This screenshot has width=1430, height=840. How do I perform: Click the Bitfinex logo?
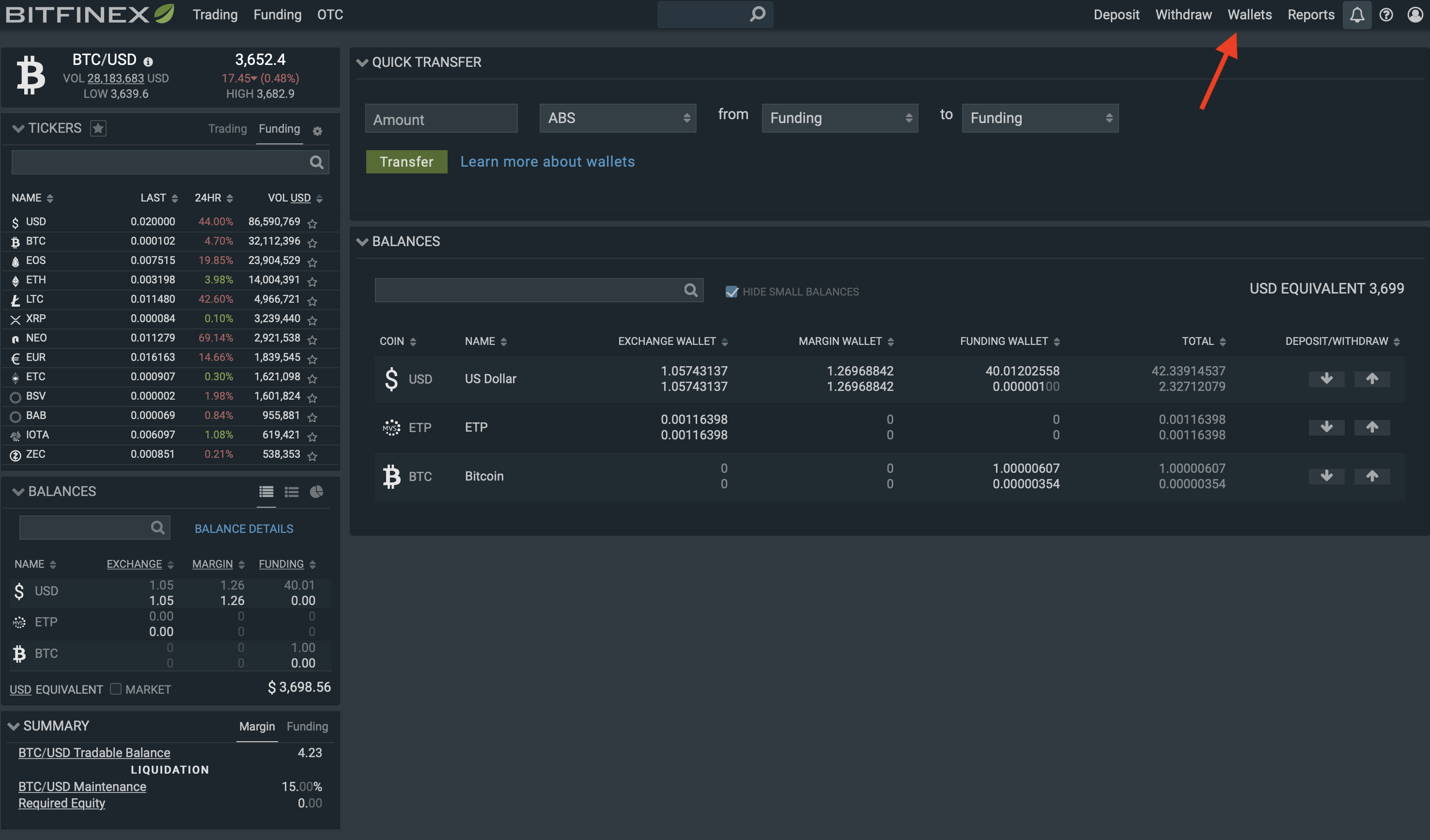point(90,14)
